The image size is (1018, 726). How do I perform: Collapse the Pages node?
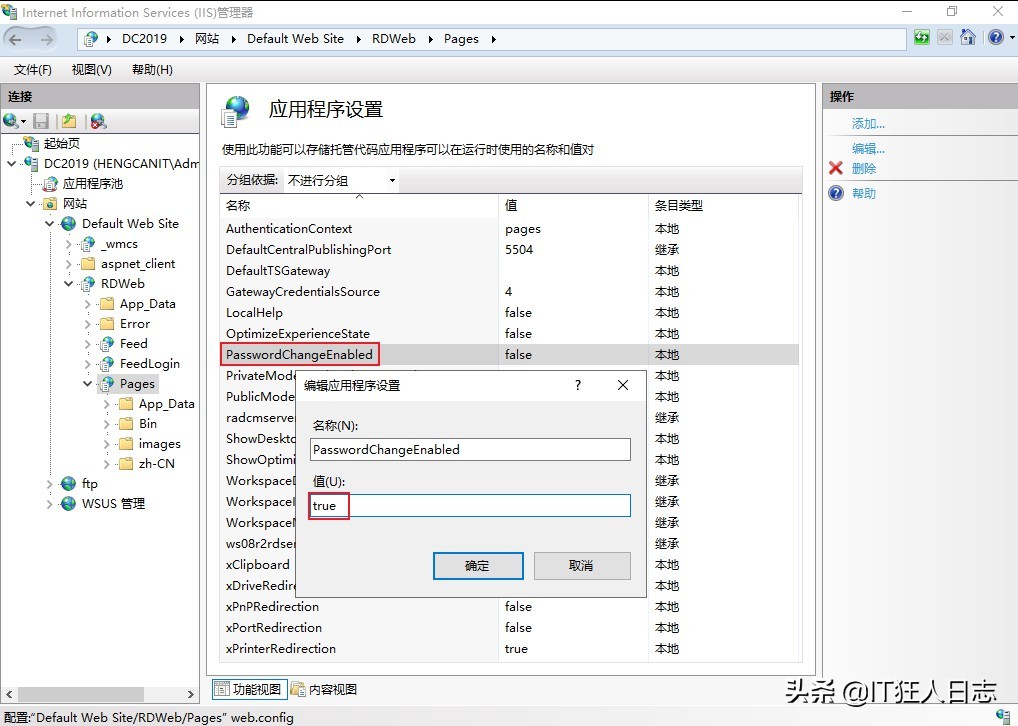pyautogui.click(x=88, y=384)
